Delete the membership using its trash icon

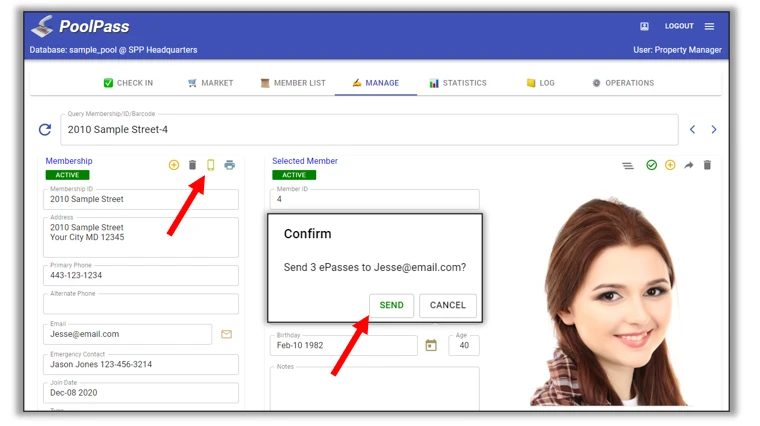tap(193, 165)
